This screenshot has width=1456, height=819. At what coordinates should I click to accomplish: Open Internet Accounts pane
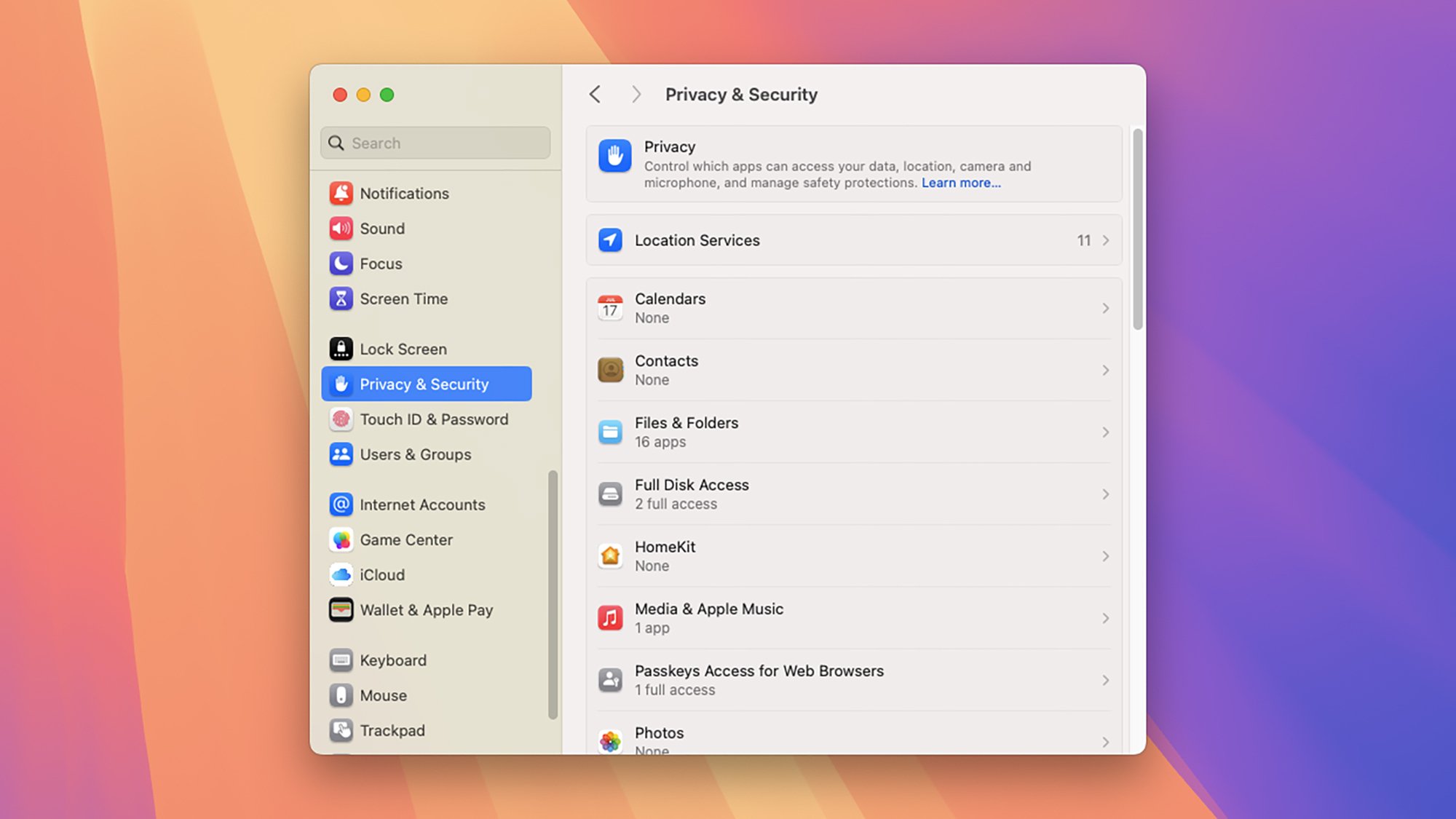click(x=427, y=505)
